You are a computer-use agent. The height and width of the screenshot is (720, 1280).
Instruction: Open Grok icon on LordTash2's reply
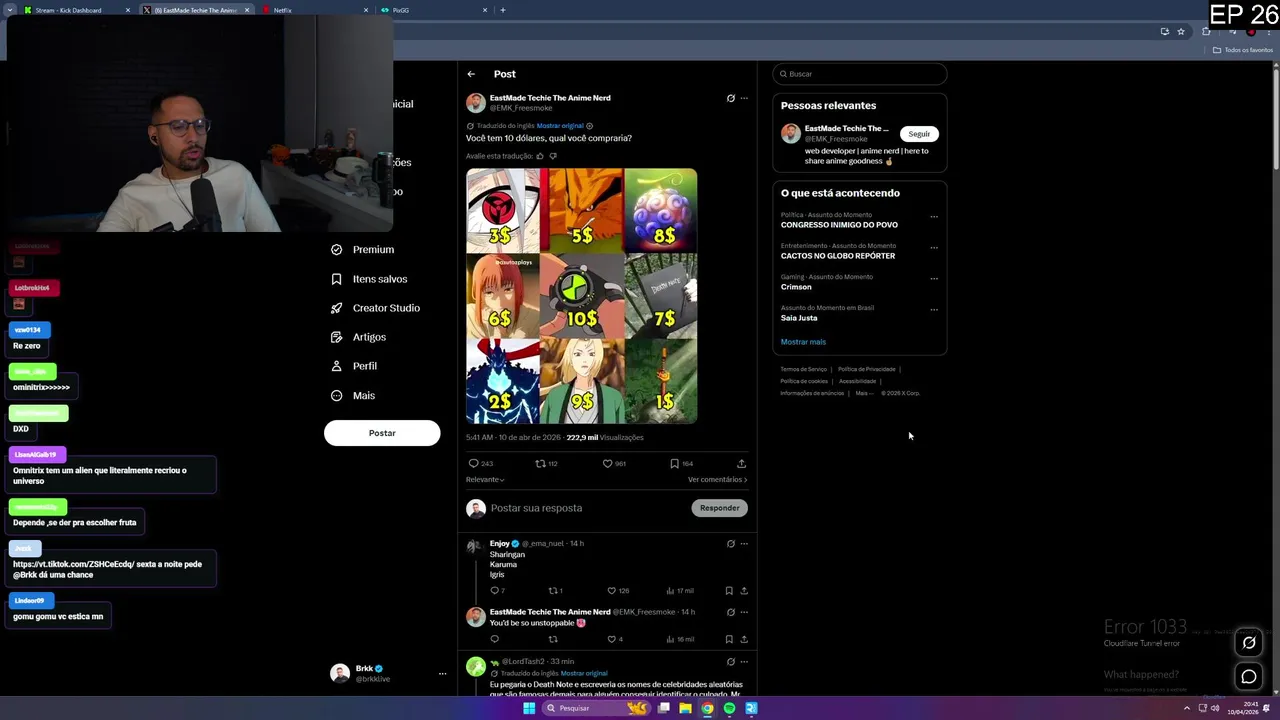[x=730, y=662]
